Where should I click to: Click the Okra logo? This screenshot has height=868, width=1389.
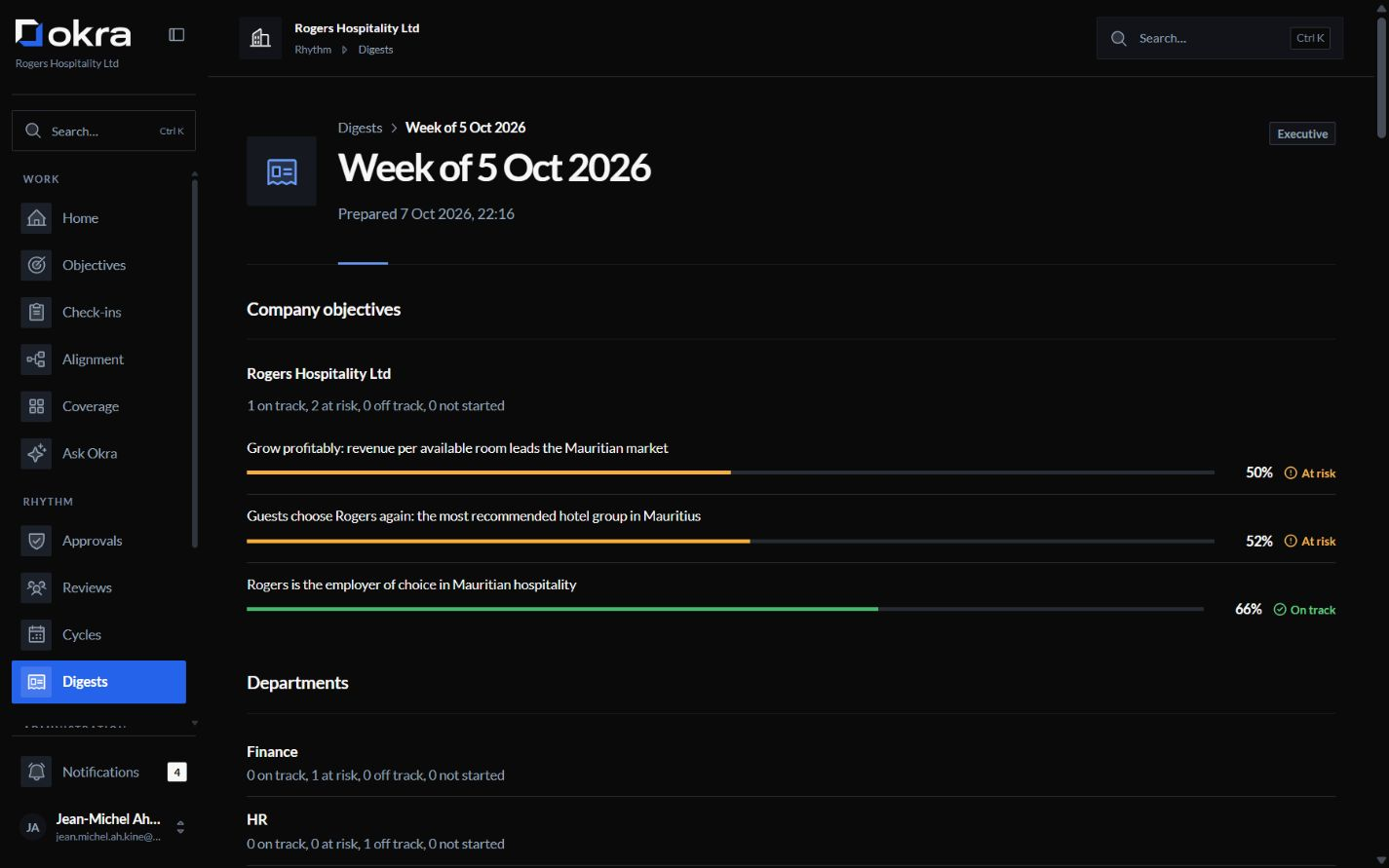click(x=73, y=34)
